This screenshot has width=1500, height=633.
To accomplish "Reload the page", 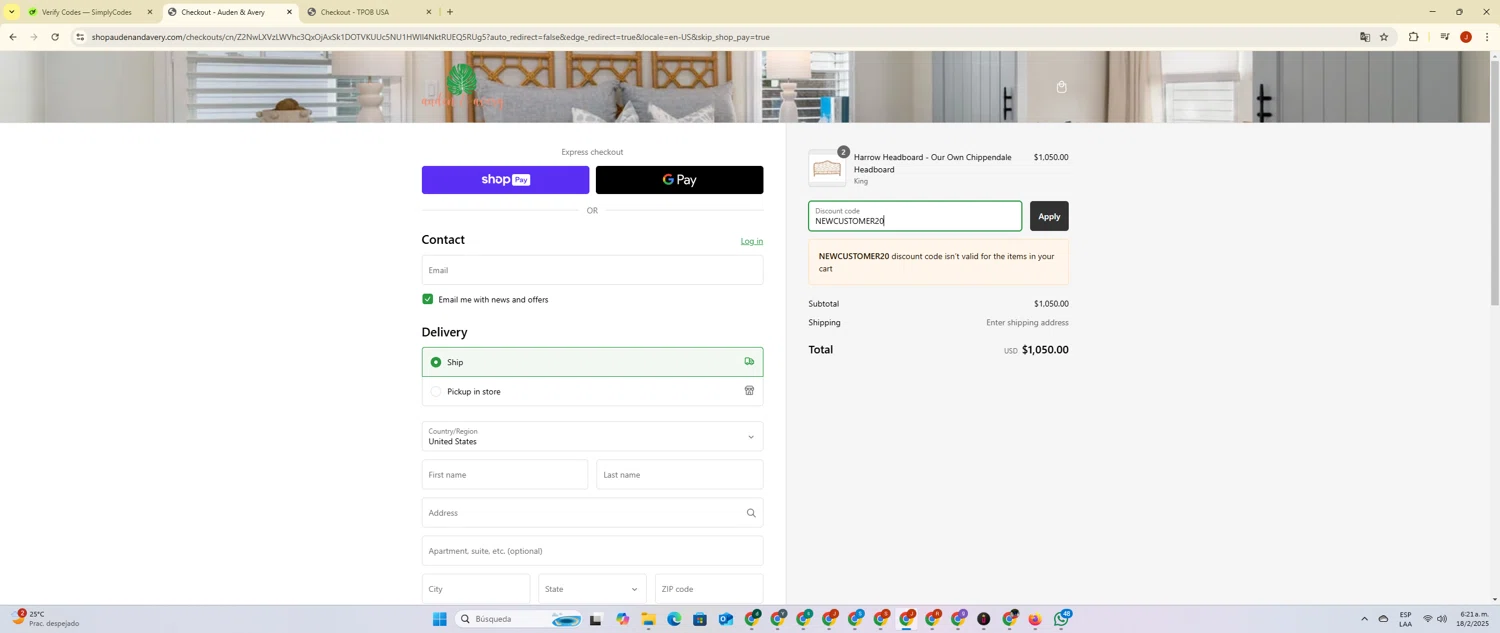I will [54, 37].
